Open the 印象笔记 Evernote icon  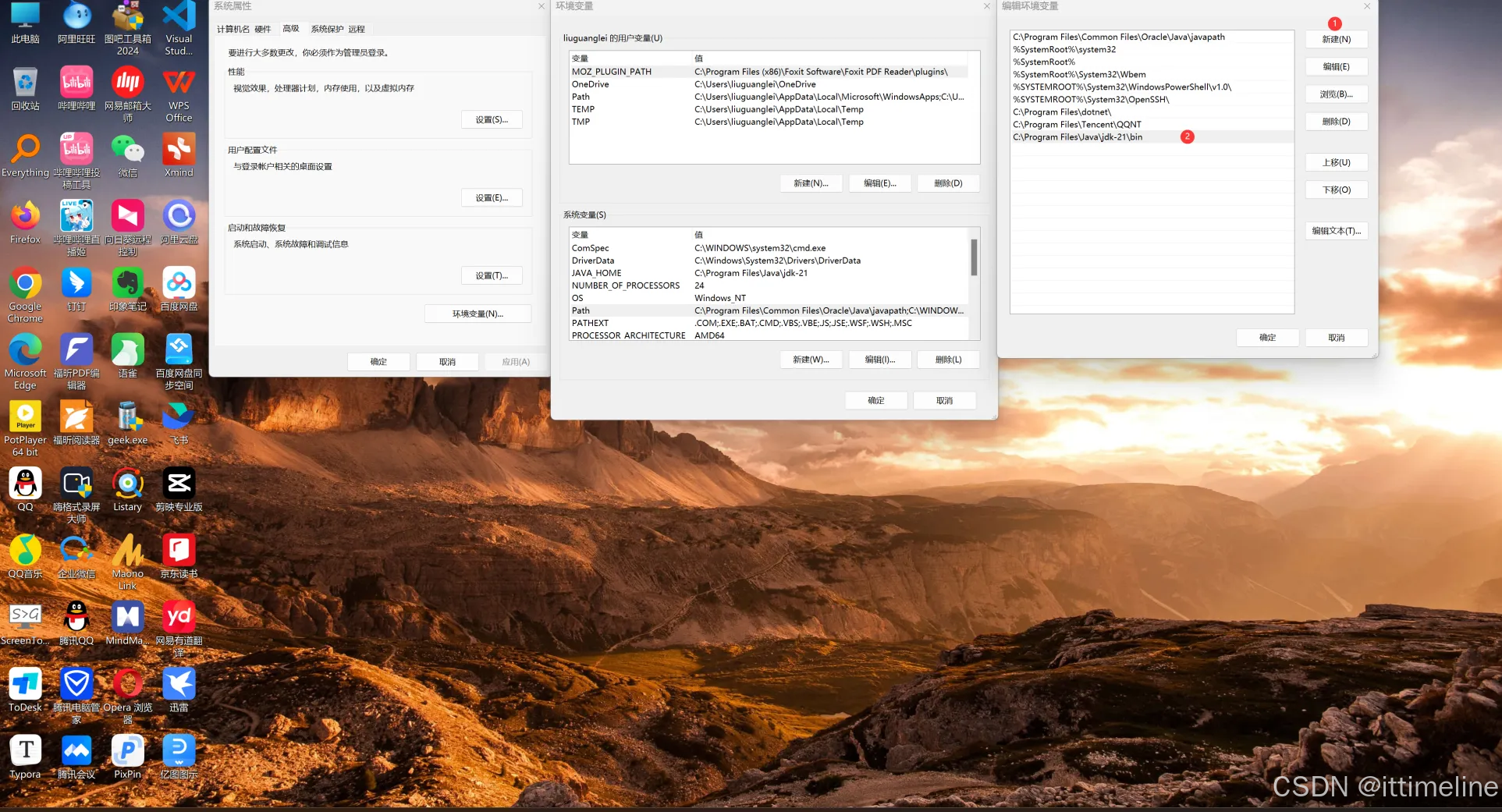[x=127, y=289]
